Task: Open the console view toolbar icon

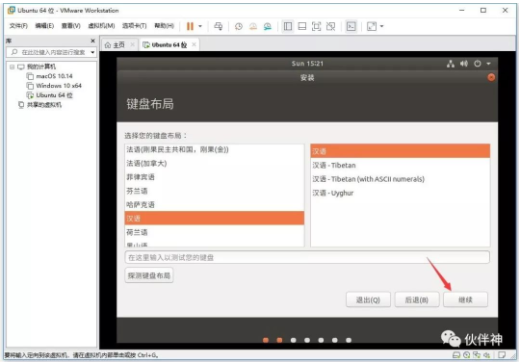Action: pos(351,26)
